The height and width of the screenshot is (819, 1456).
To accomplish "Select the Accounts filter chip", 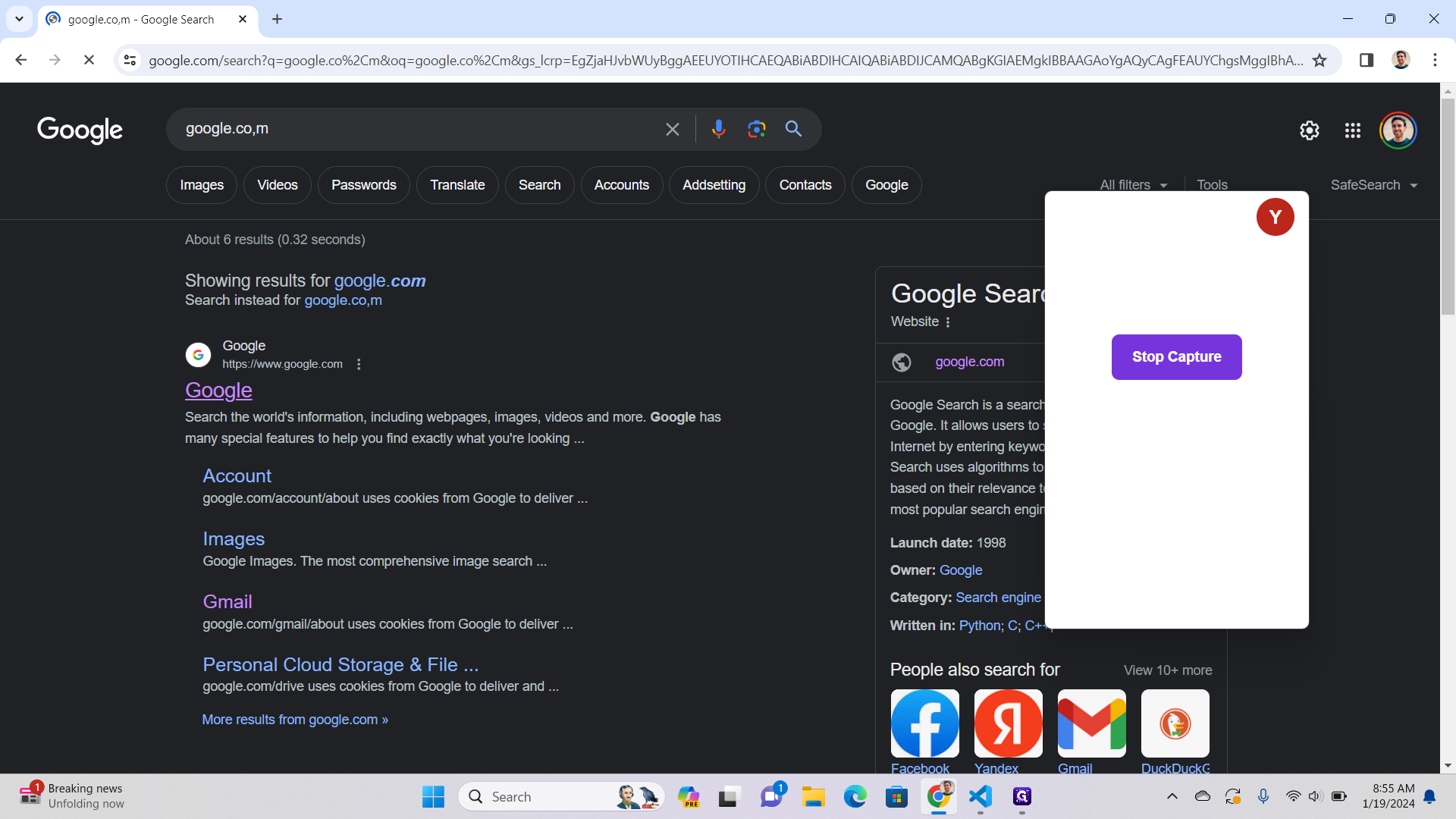I will point(621,185).
